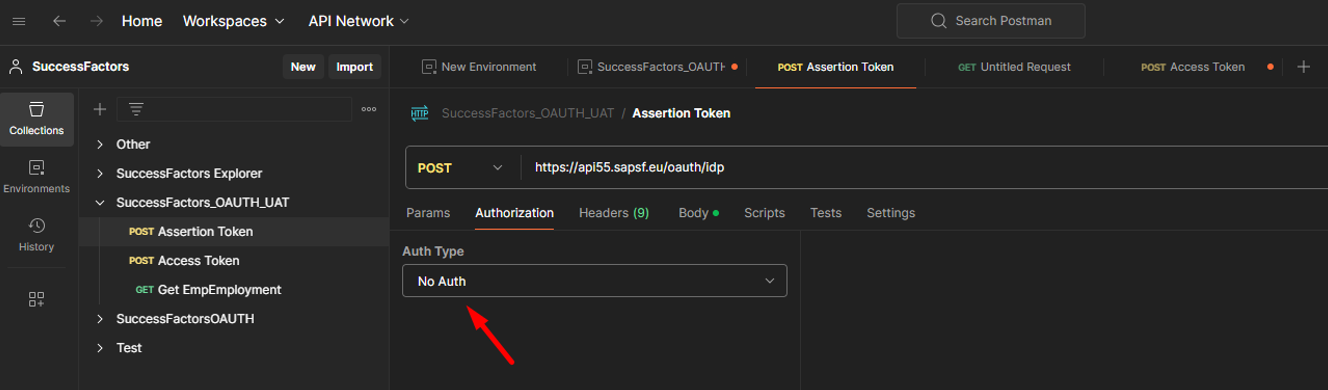
Task: Open the configure sidebar apps icon
Action: click(37, 299)
